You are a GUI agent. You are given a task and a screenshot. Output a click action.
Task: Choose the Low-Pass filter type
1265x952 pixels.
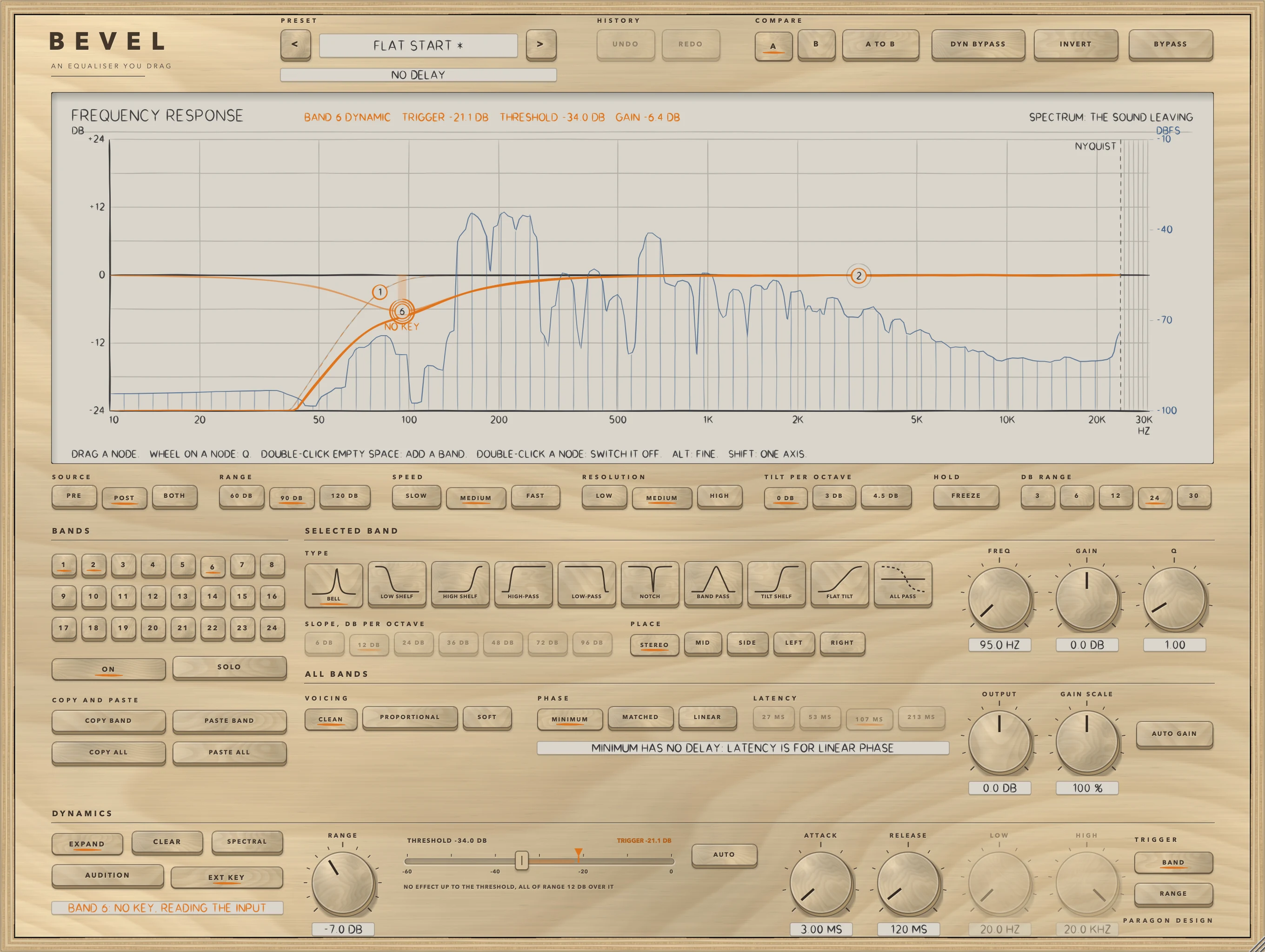tap(587, 583)
